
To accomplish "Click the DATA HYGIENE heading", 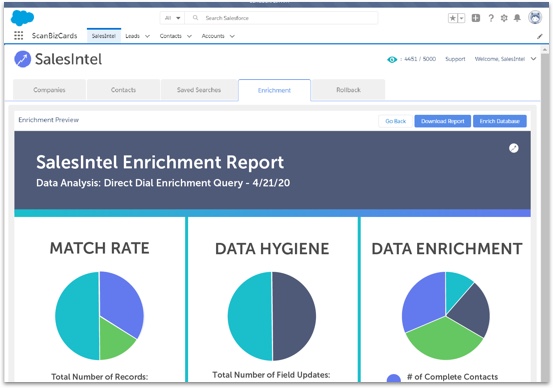I will pos(272,249).
